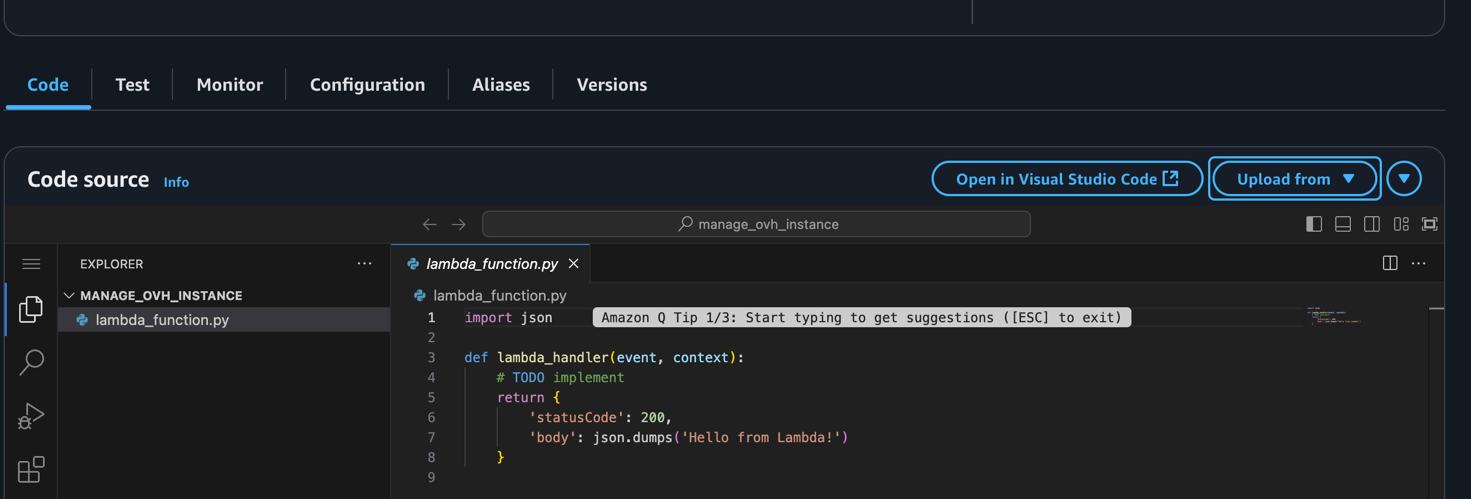This screenshot has height=499, width=1471.
Task: Open the Customize Layout icon
Action: pyautogui.click(x=1401, y=224)
